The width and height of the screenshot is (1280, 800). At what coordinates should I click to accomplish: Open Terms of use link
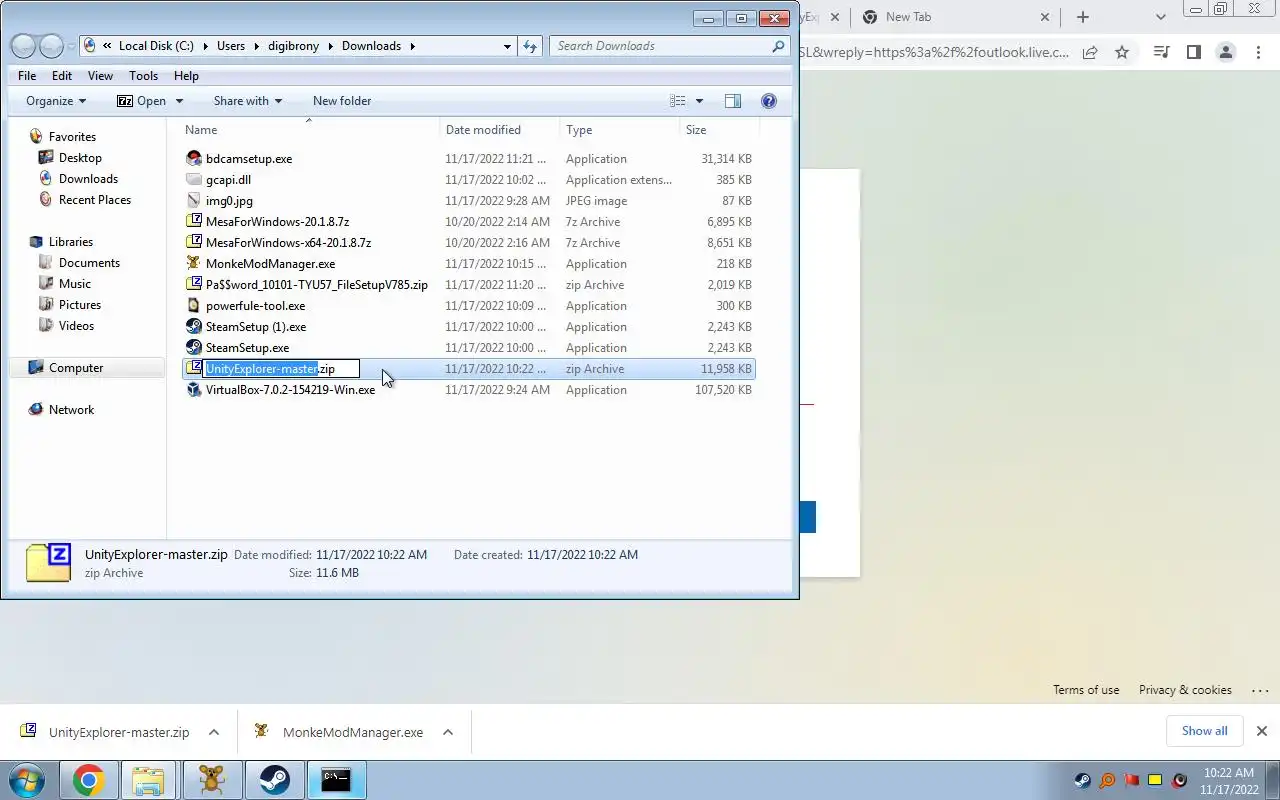click(x=1086, y=690)
